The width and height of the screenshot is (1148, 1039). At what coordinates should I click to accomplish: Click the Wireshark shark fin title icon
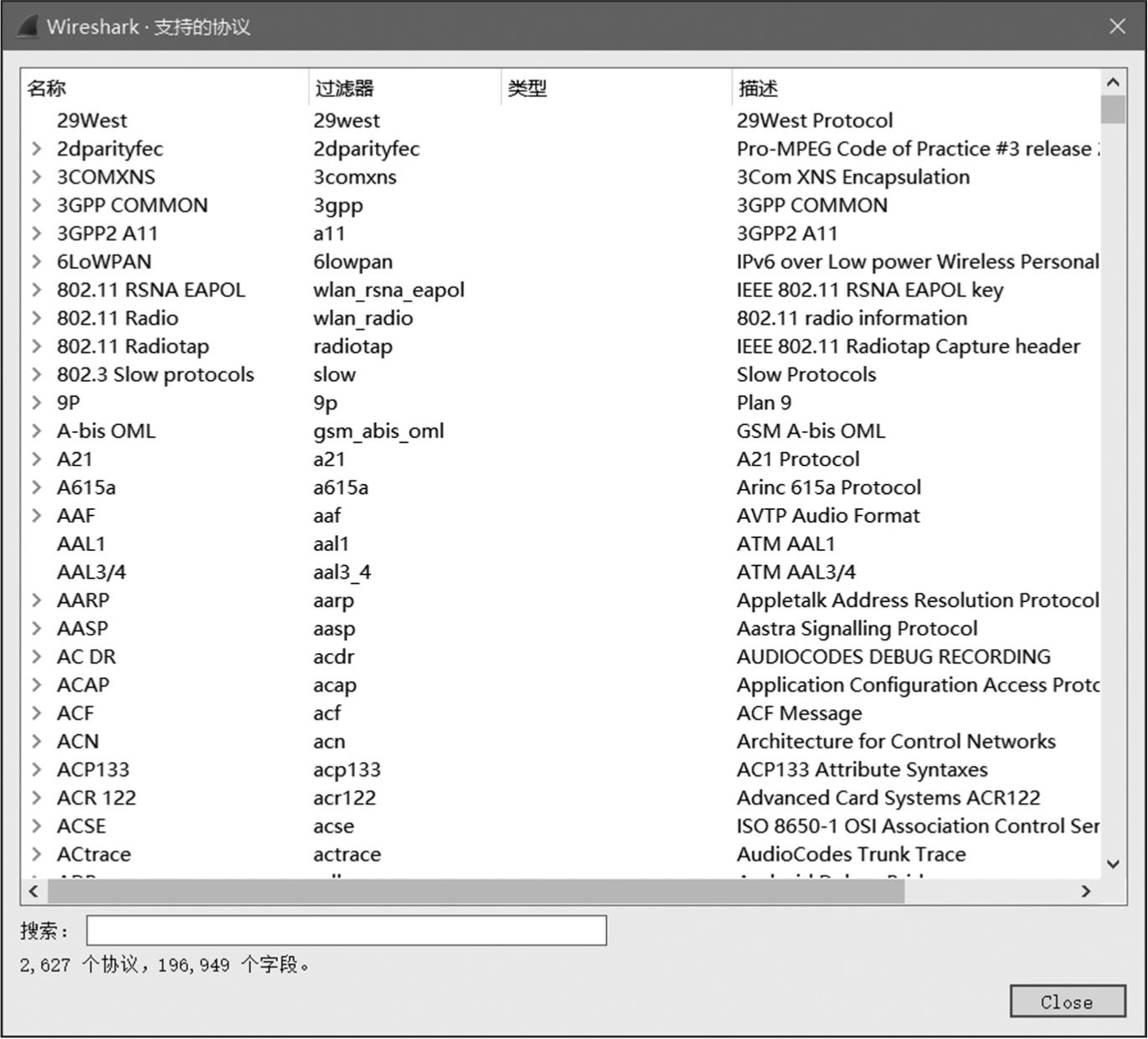[26, 27]
